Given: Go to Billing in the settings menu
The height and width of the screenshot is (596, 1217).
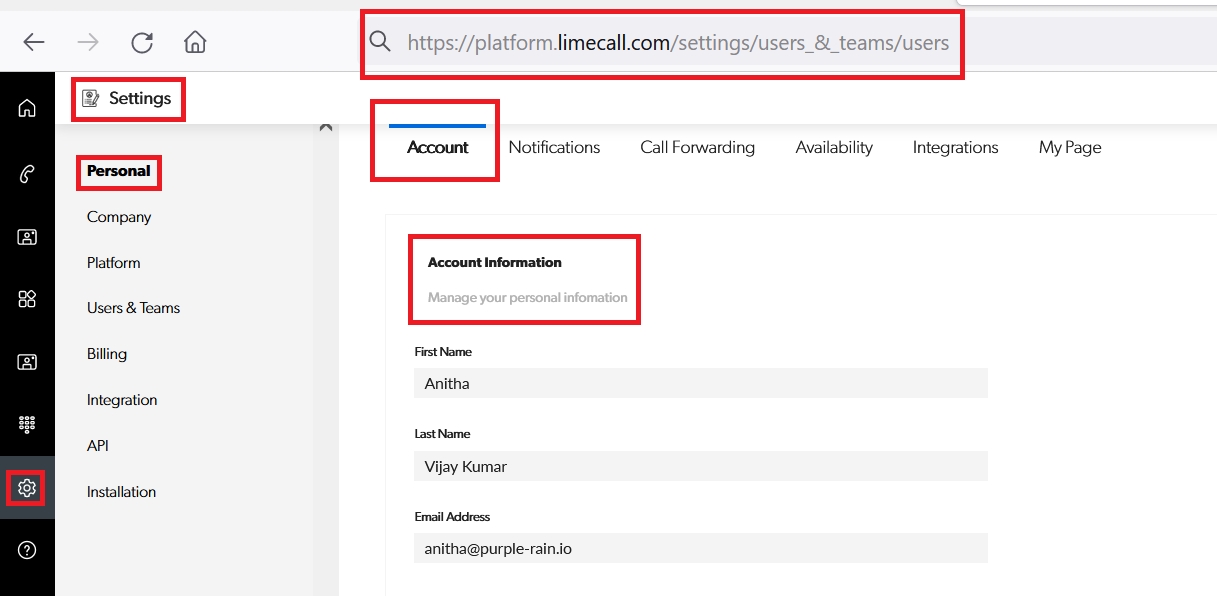Looking at the screenshot, I should (107, 354).
